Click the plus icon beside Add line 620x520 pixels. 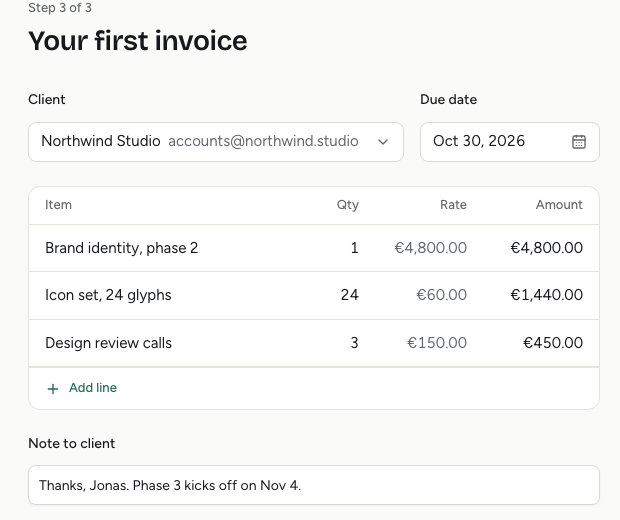[53, 389]
